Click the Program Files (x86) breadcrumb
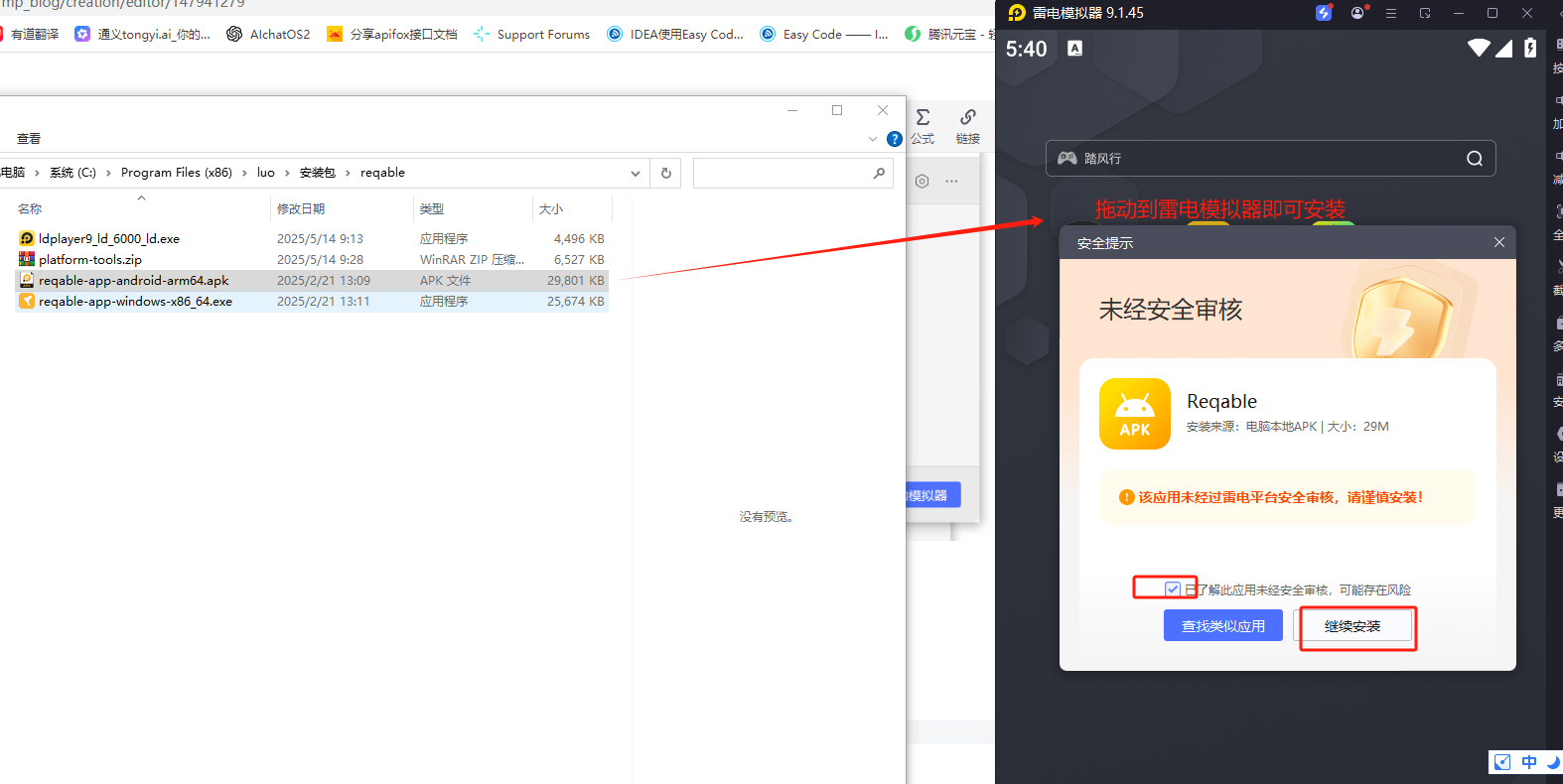This screenshot has height=784, width=1563. pyautogui.click(x=177, y=173)
